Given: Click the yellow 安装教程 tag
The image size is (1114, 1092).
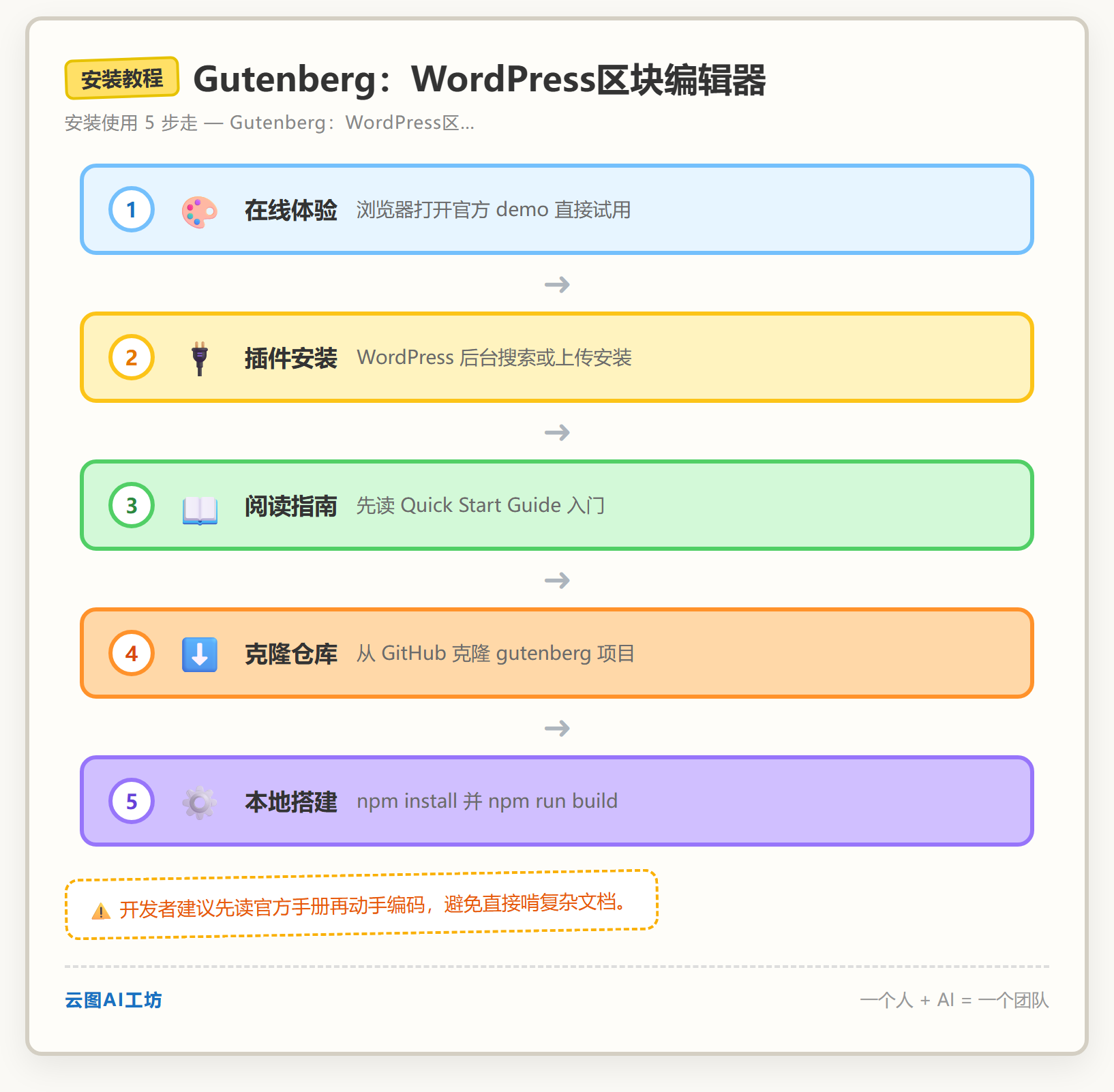Looking at the screenshot, I should [x=122, y=78].
